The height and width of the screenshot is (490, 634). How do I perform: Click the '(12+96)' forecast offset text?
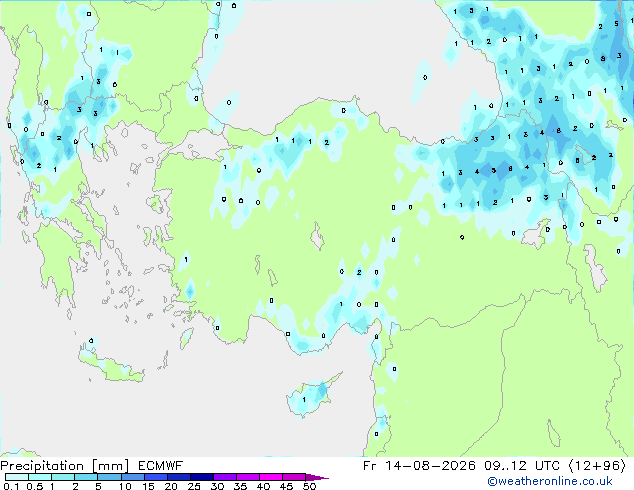[597, 466]
